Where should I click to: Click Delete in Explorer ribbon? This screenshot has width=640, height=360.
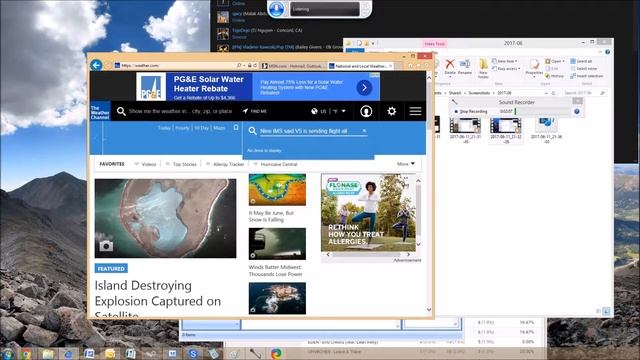tap(450, 67)
